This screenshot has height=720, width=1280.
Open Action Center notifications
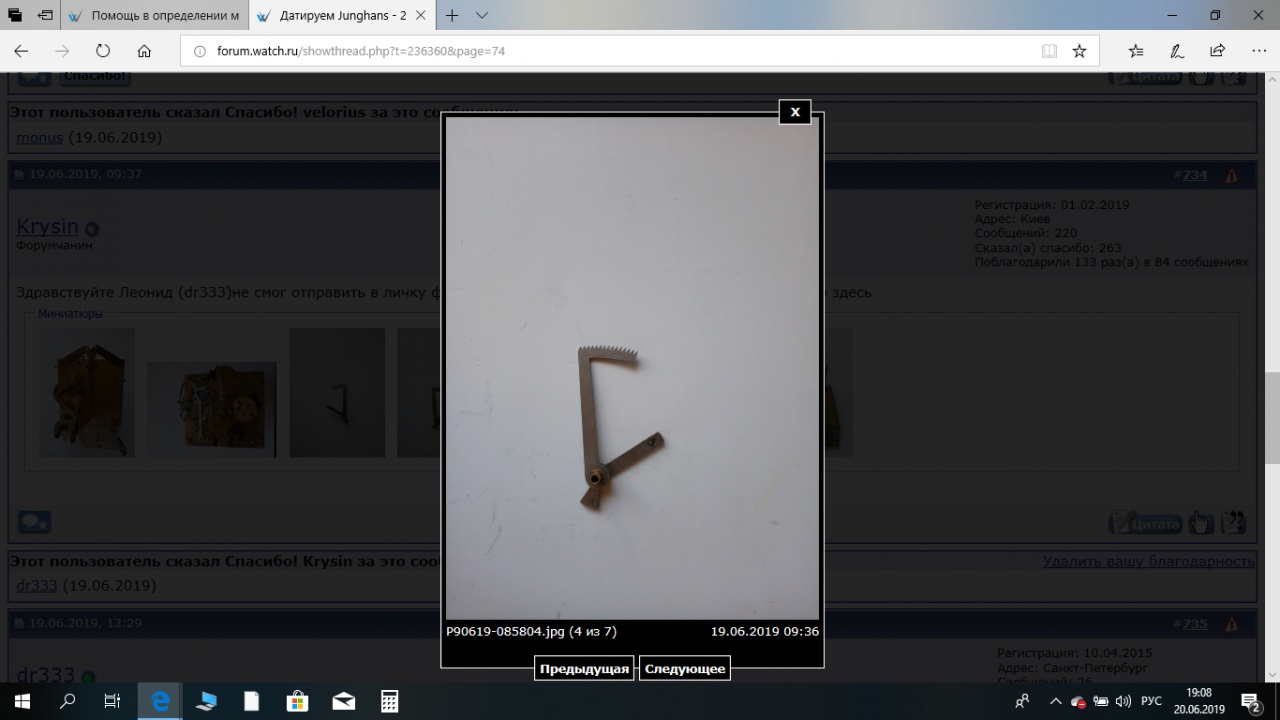(x=1250, y=701)
